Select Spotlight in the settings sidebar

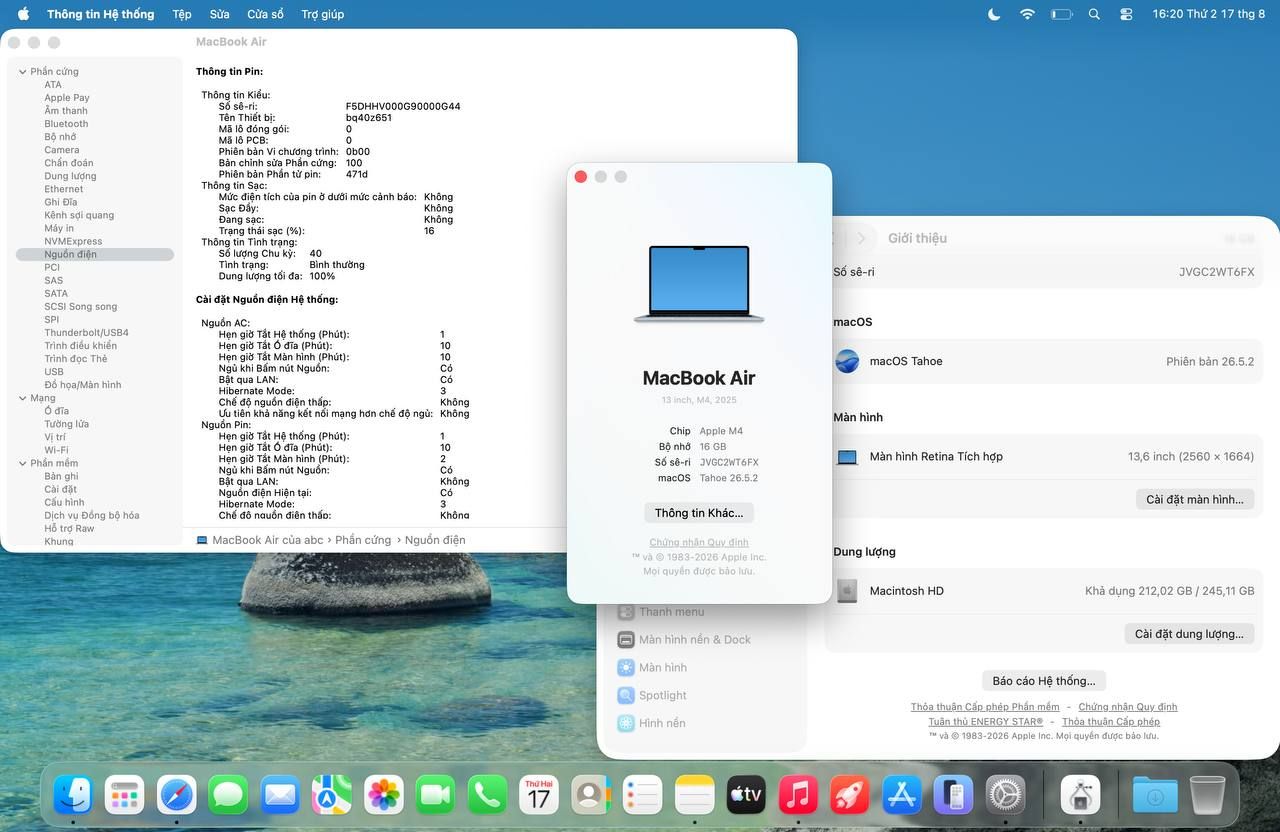tap(663, 695)
